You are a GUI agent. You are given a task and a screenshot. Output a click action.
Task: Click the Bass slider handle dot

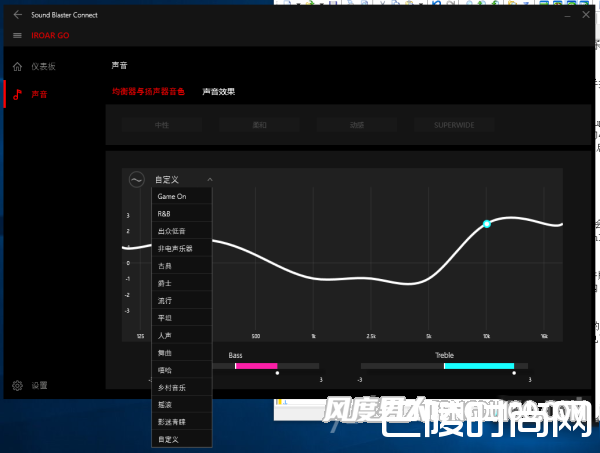point(277,373)
